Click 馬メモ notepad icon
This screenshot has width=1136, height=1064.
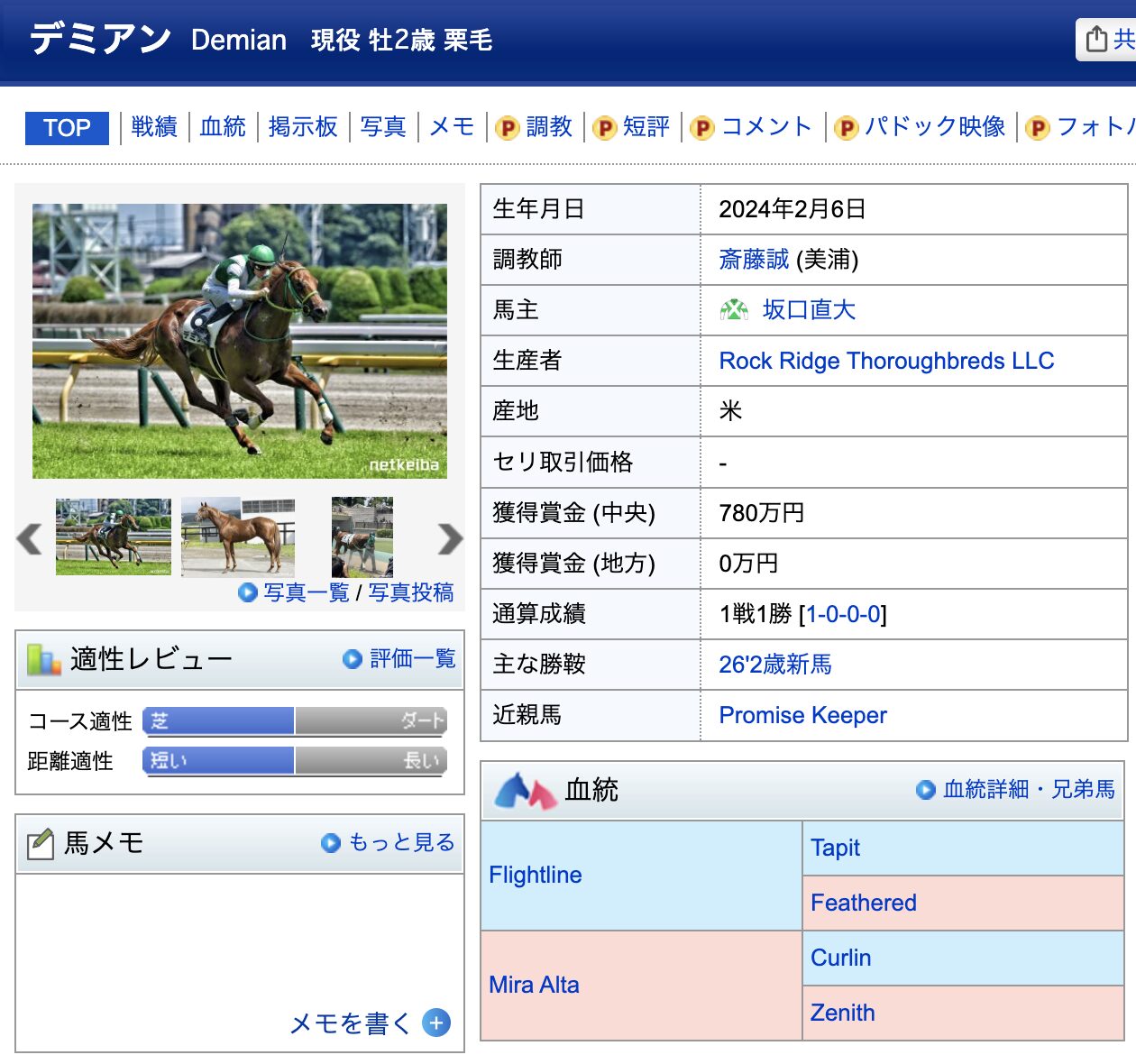(41, 844)
